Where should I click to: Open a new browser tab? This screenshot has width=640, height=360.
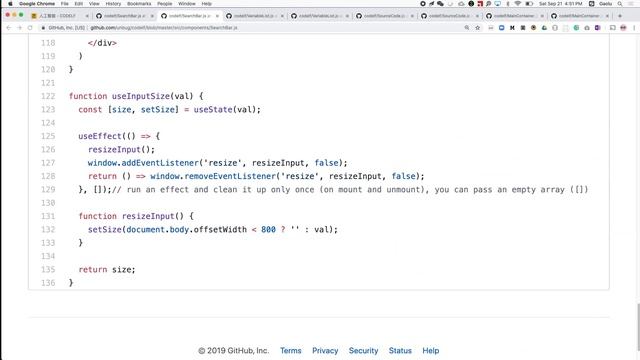(x=620, y=16)
